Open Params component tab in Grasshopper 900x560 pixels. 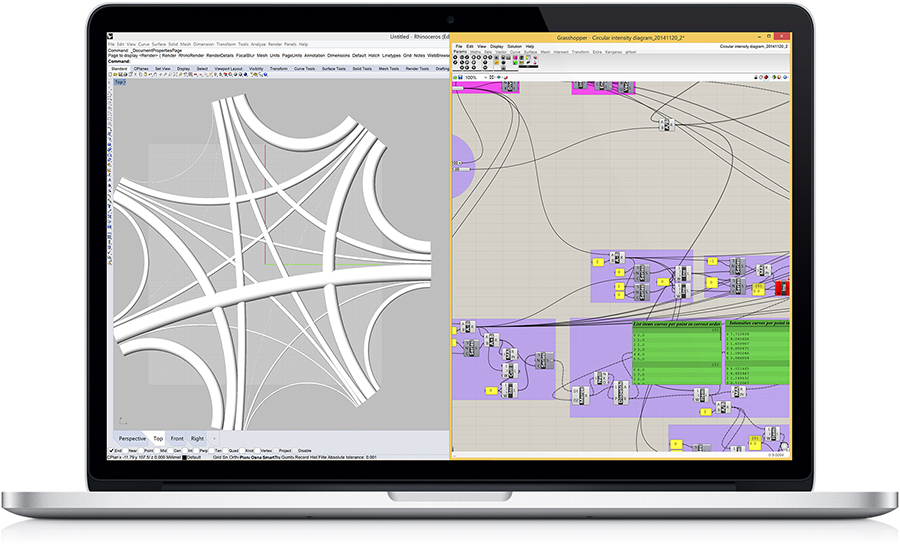tap(460, 52)
